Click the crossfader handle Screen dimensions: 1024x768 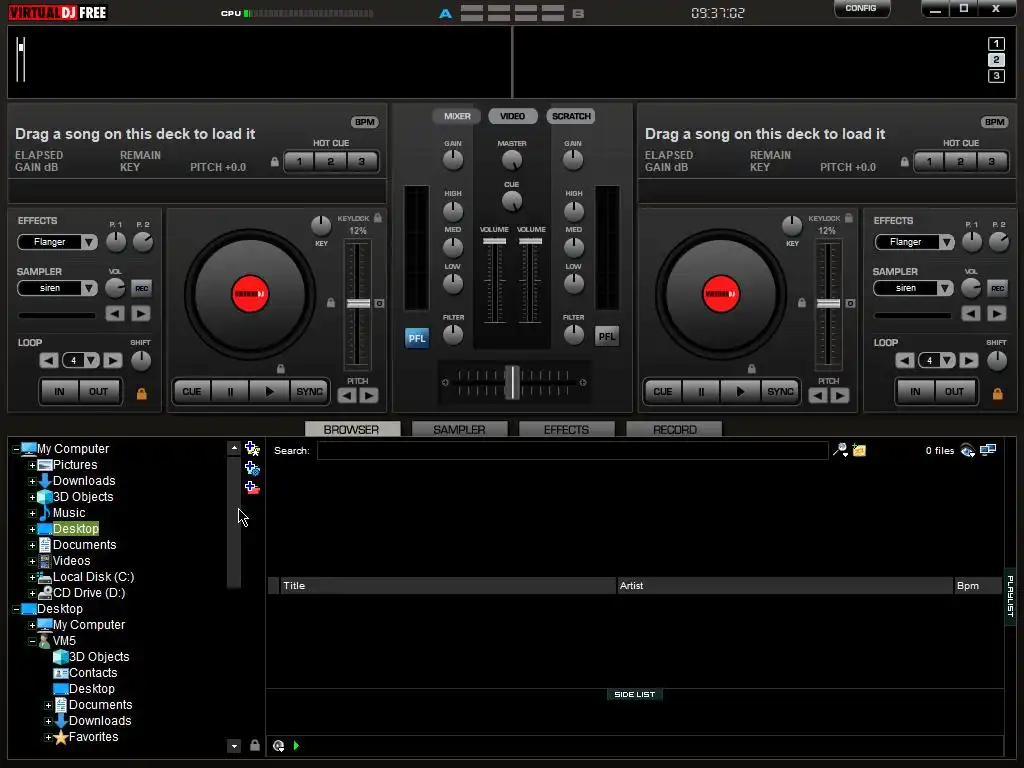(513, 382)
